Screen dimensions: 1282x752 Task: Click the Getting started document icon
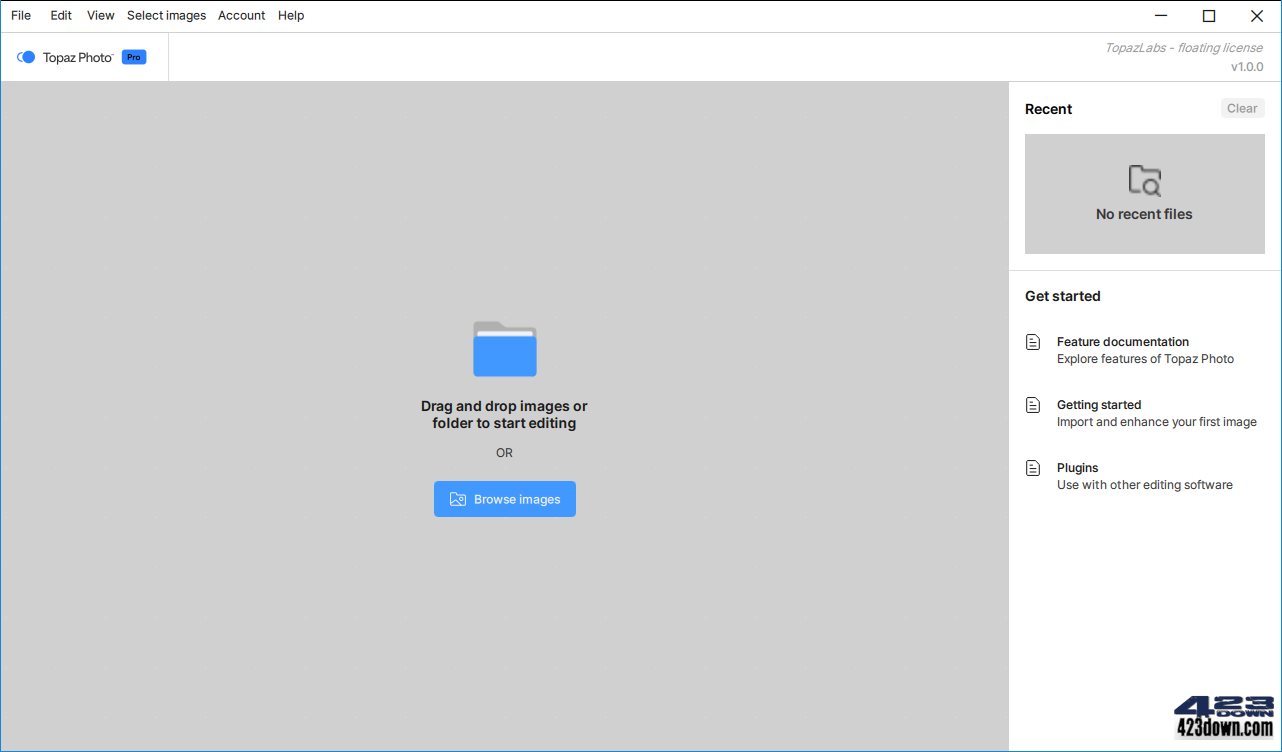[x=1033, y=405]
